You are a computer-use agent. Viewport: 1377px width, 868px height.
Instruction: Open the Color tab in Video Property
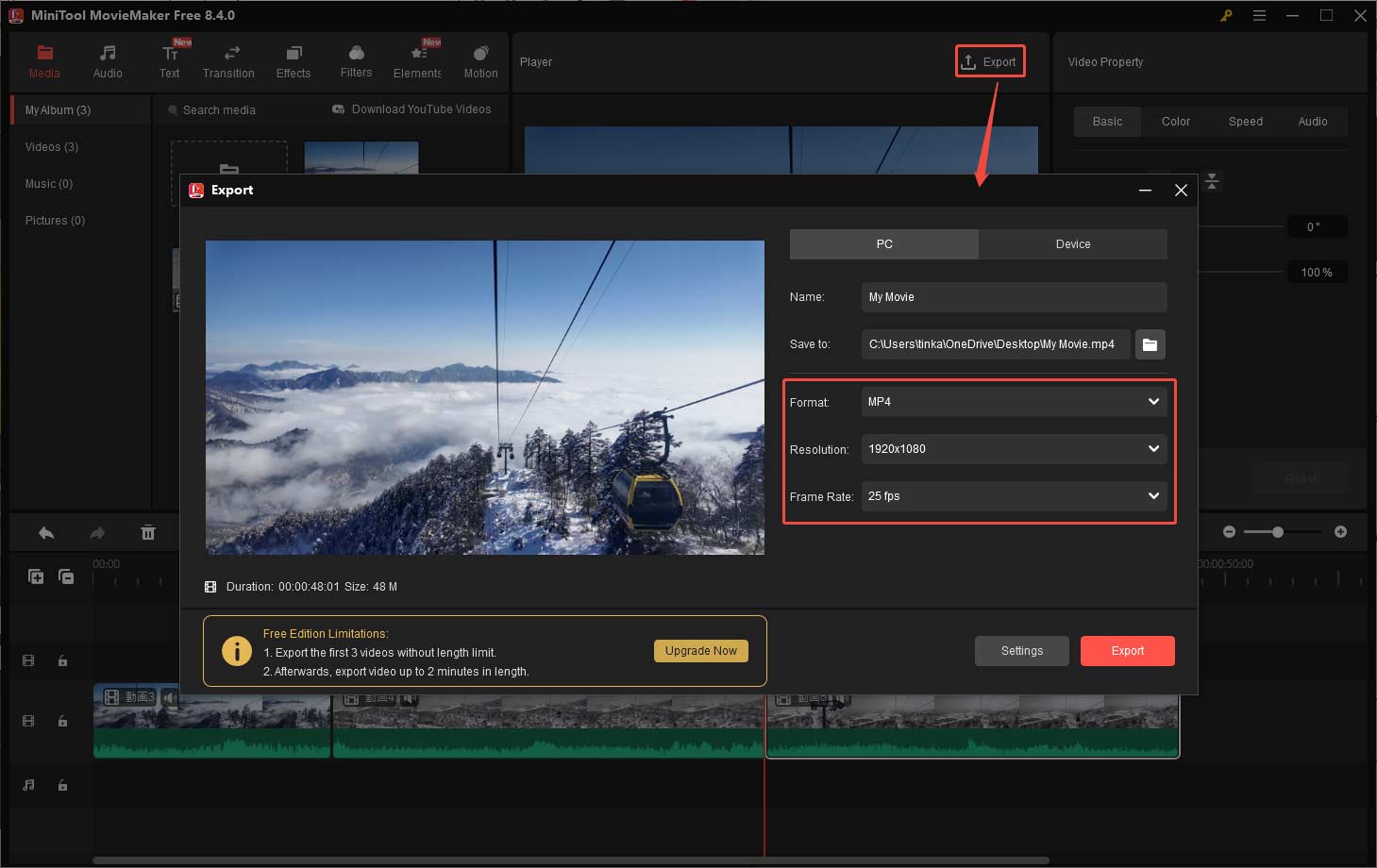pyautogui.click(x=1175, y=121)
